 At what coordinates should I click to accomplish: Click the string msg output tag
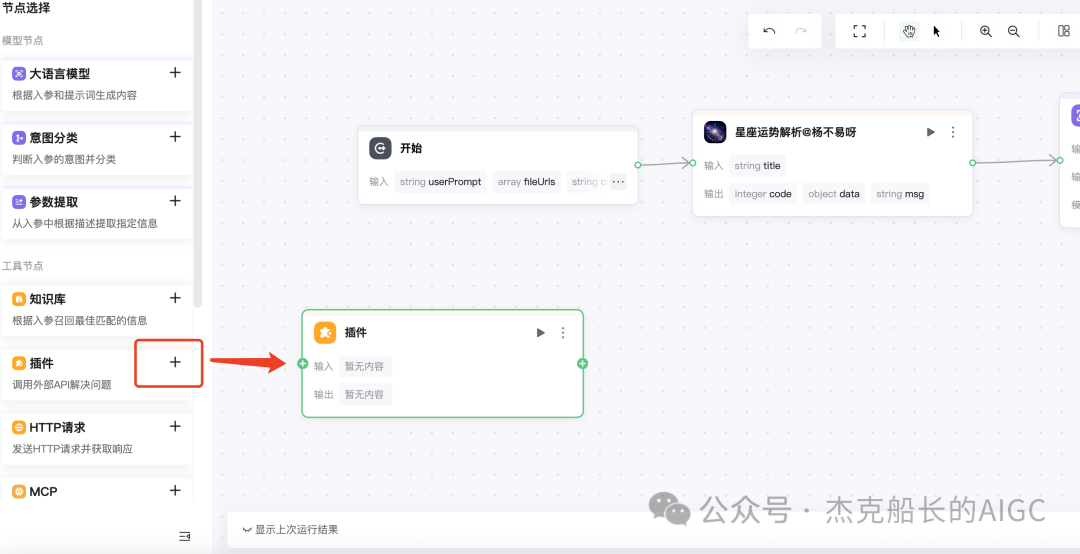(x=900, y=194)
